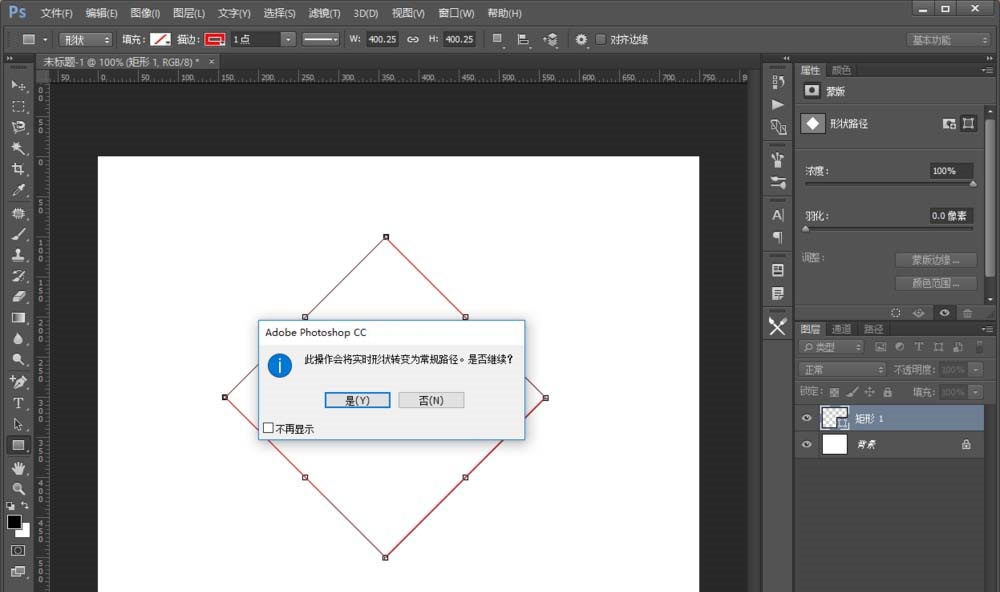Open the layer blend mode dropdown showing 正常
The height and width of the screenshot is (592, 1000).
point(840,369)
